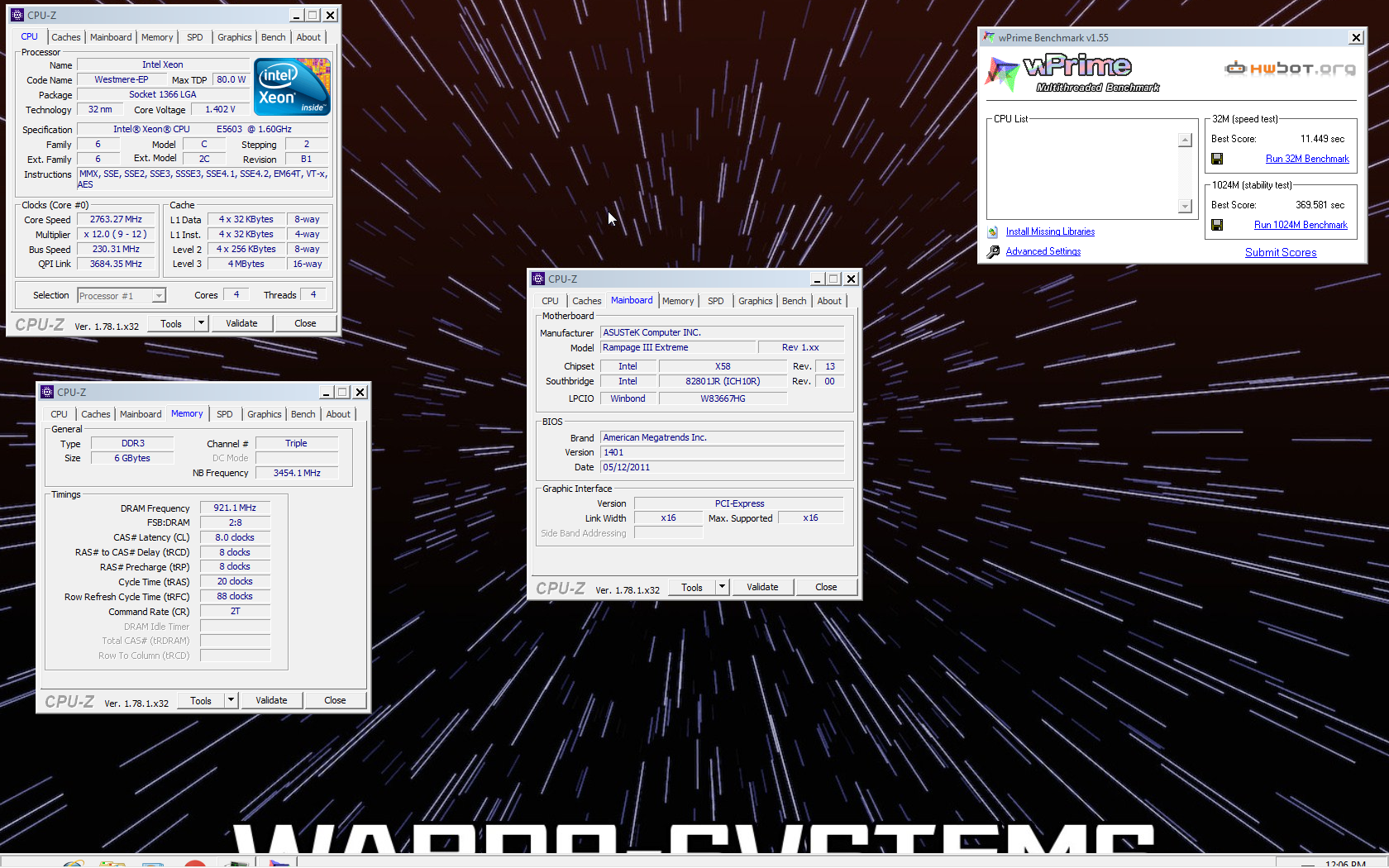
Task: Minimize the Mainboard CPU-Z window
Action: click(817, 279)
